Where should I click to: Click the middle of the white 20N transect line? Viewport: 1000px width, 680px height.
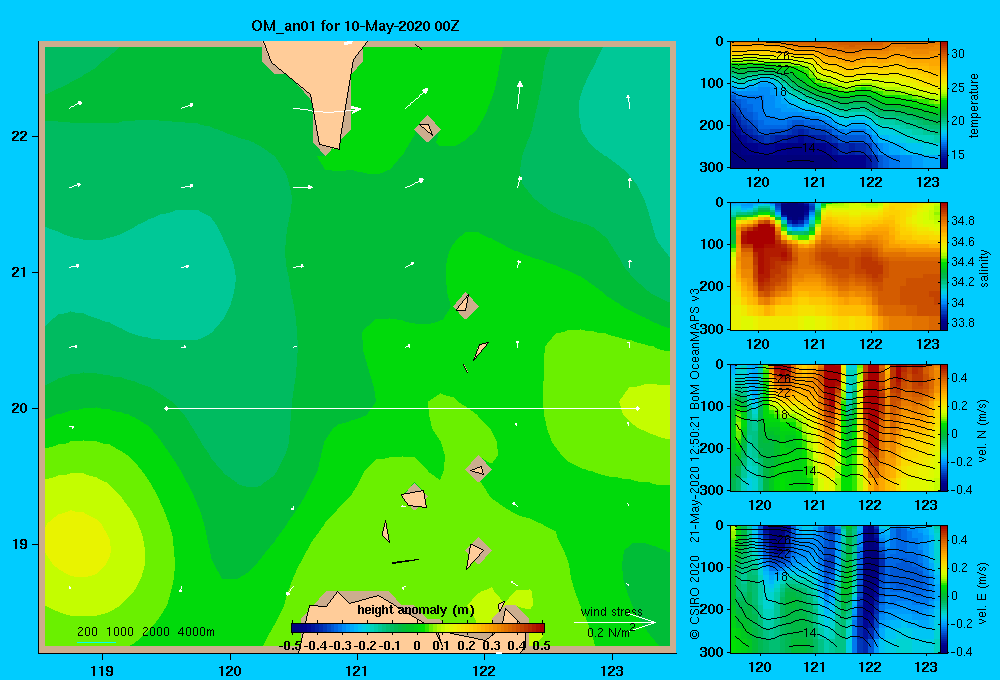point(402,408)
